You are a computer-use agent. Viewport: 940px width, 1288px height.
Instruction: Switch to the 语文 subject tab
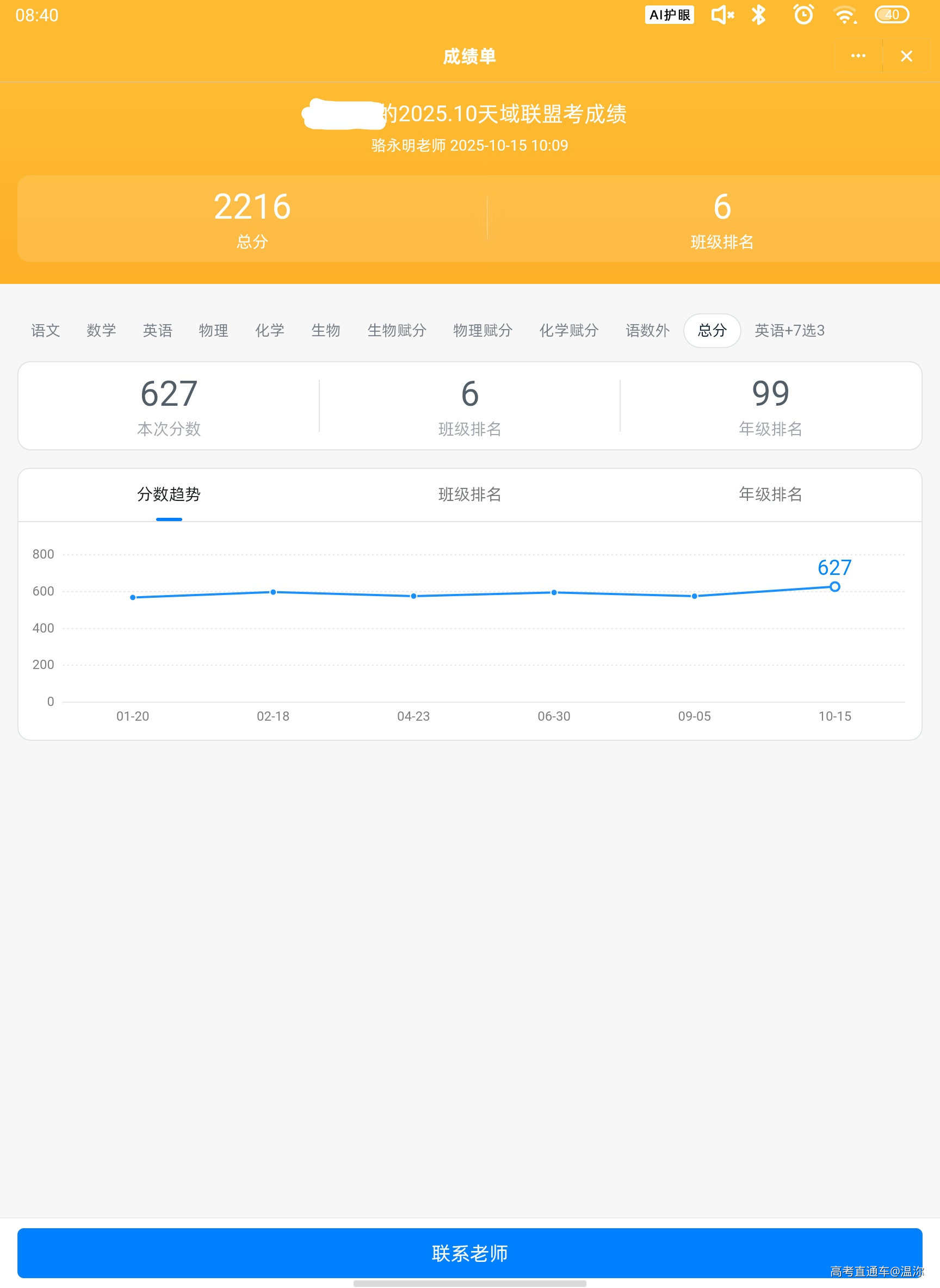click(x=45, y=331)
